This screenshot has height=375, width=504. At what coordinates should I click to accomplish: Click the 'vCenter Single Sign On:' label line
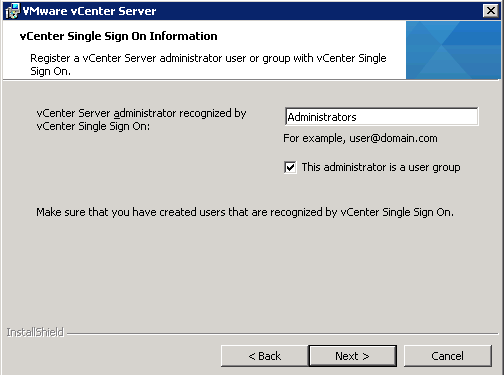pyautogui.click(x=93, y=126)
